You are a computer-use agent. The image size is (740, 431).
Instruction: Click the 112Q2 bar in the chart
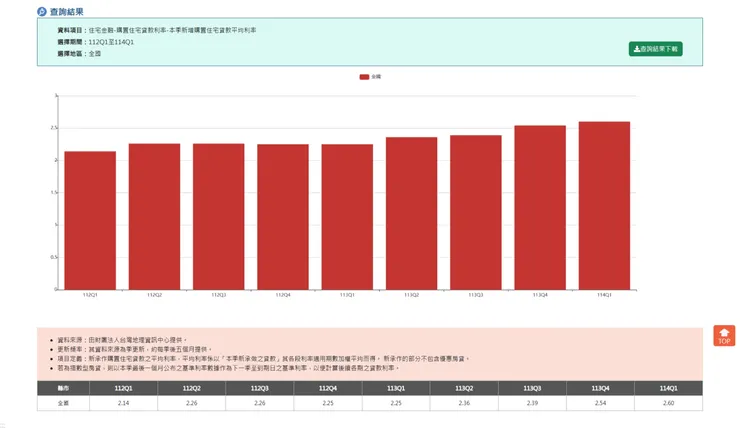154,217
